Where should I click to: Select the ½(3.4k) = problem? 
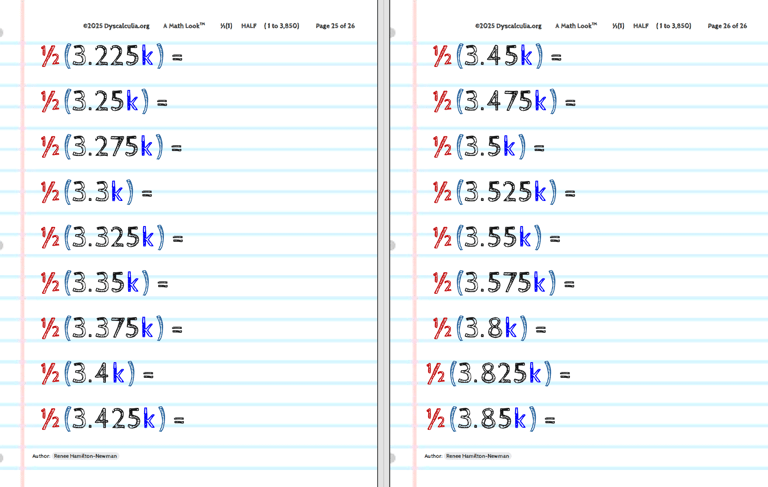[97, 373]
